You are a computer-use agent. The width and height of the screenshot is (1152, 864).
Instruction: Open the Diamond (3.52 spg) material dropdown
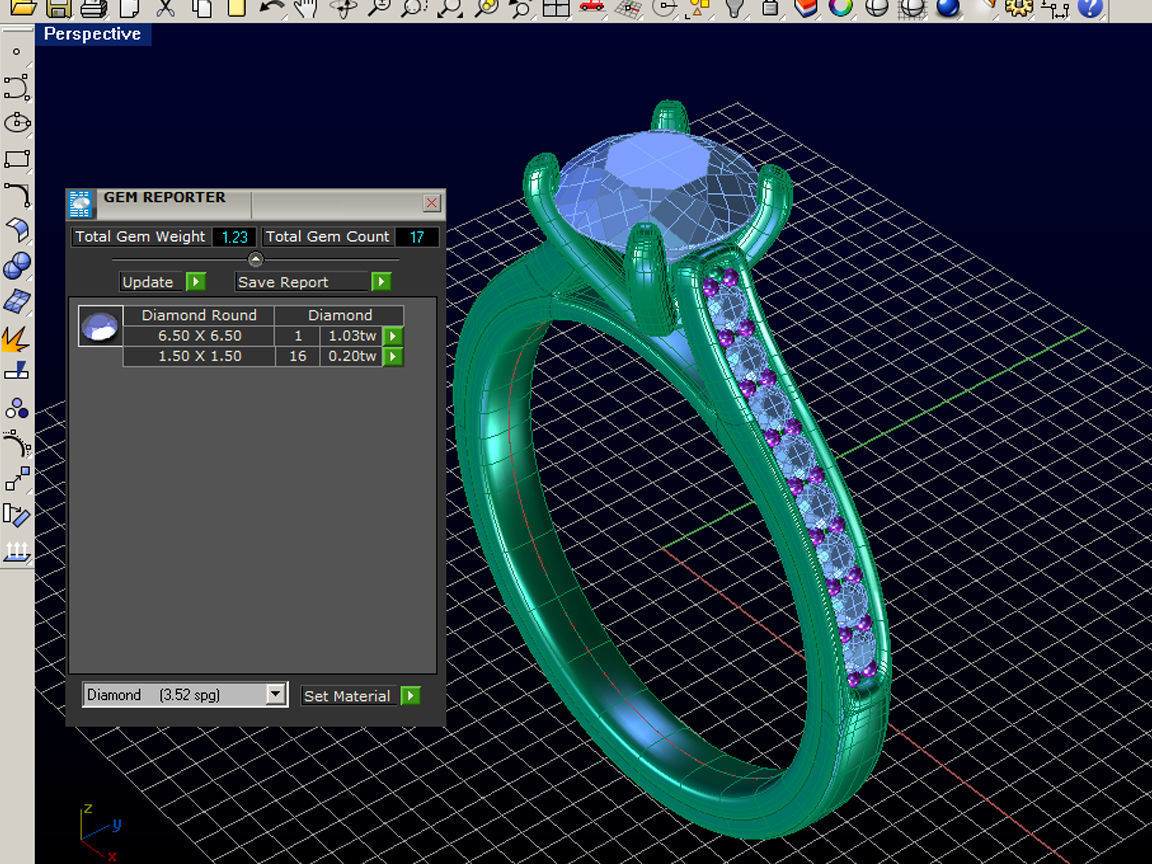pos(184,694)
